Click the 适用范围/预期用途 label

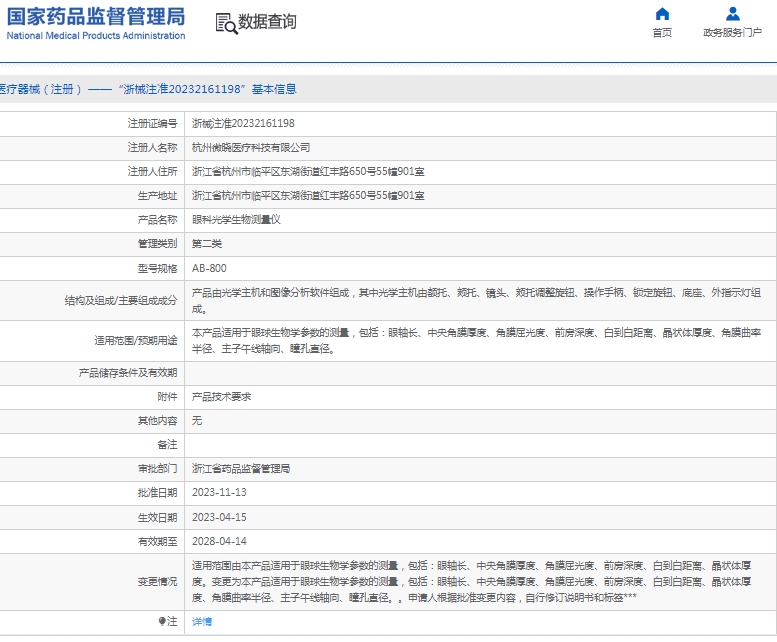(x=136, y=341)
